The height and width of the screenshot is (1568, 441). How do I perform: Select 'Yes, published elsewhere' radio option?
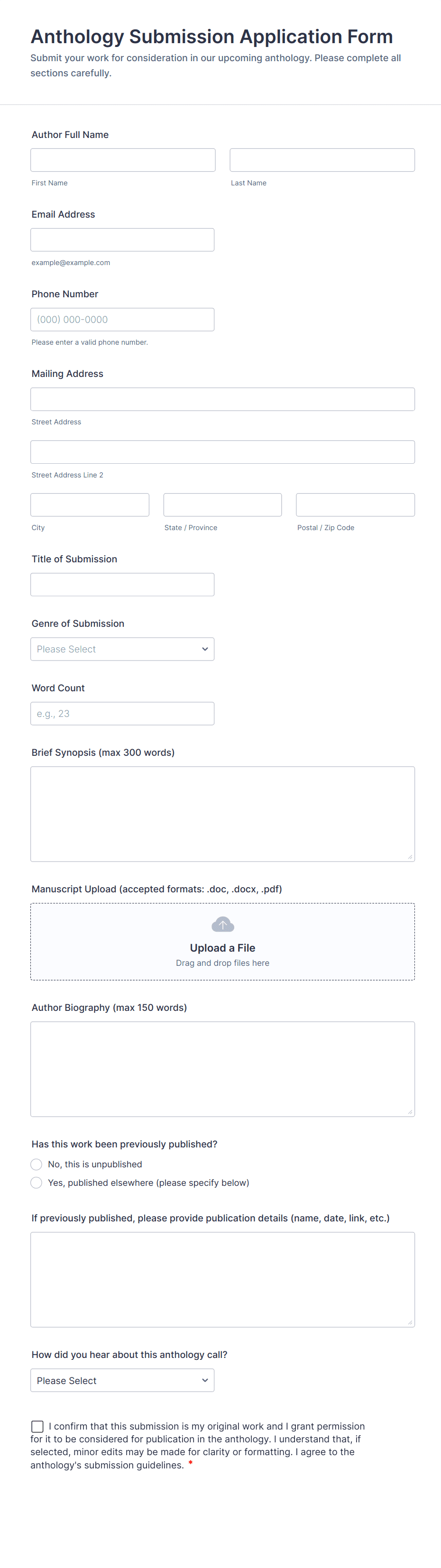point(37,1183)
